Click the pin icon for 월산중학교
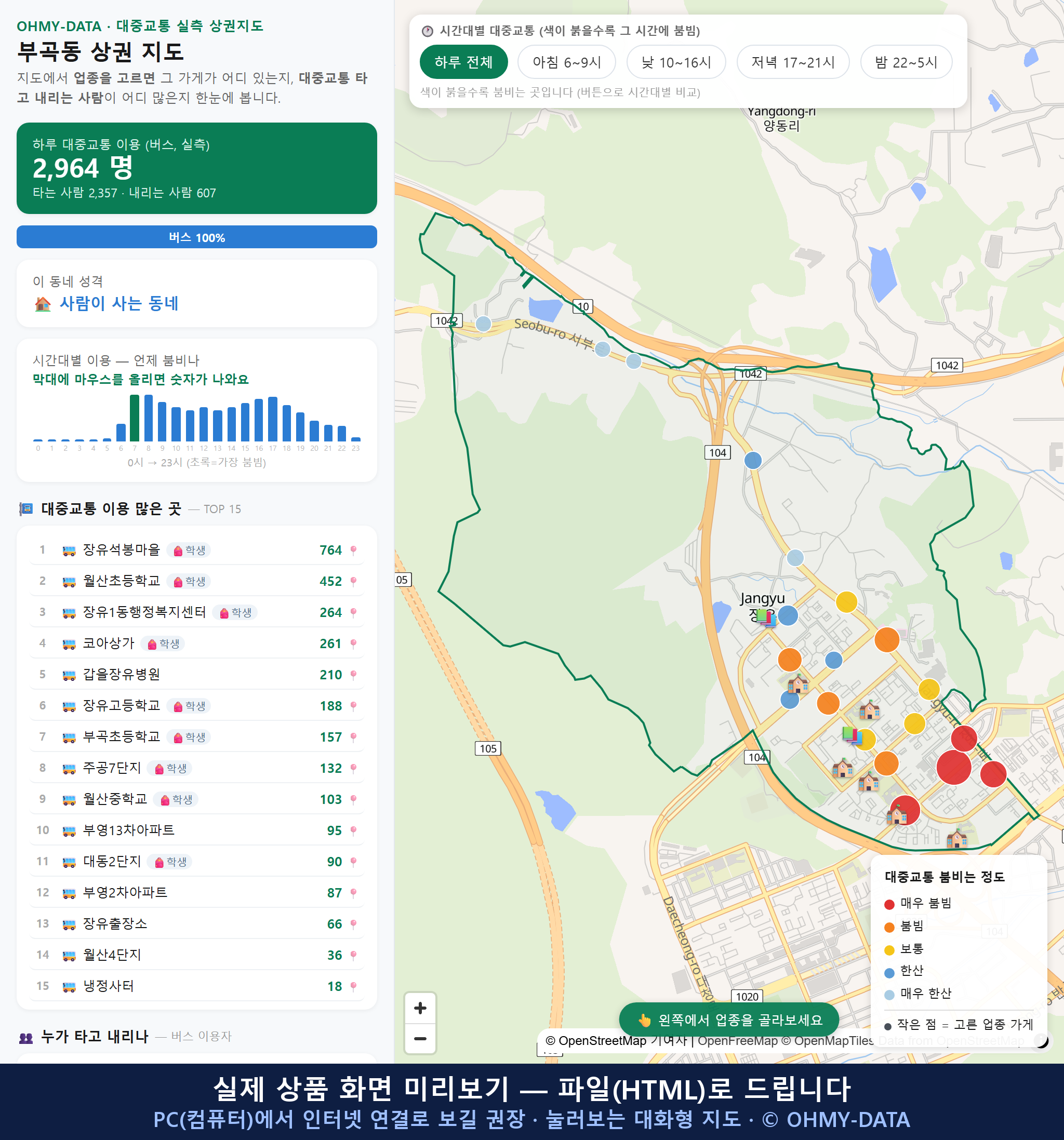The height and width of the screenshot is (1140, 1064). pos(353,799)
